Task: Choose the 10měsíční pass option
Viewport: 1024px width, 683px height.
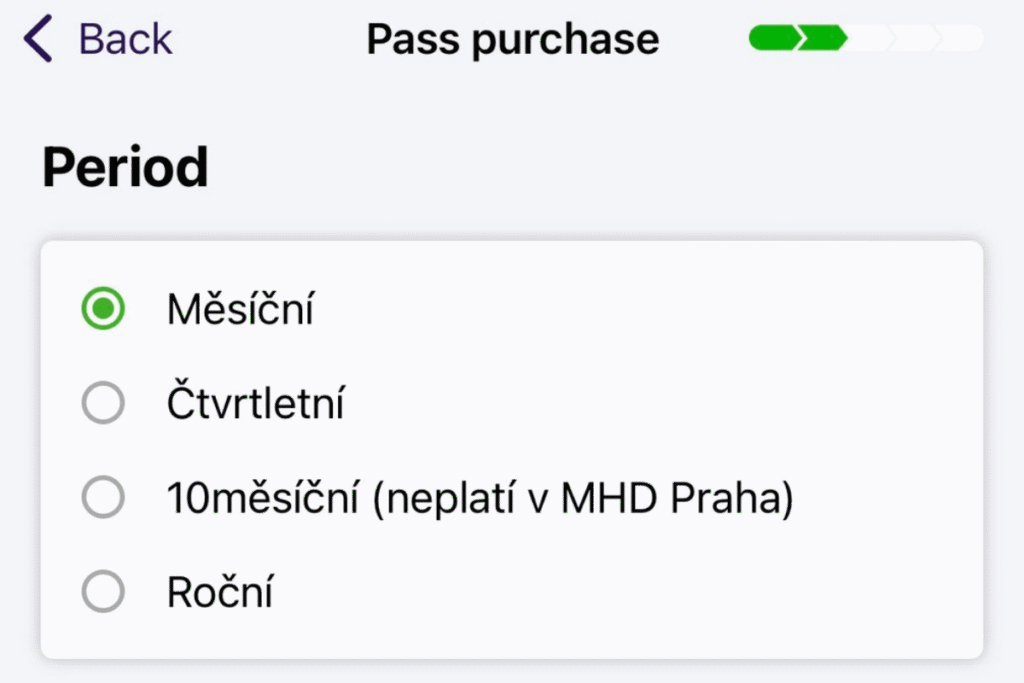Action: point(101,497)
